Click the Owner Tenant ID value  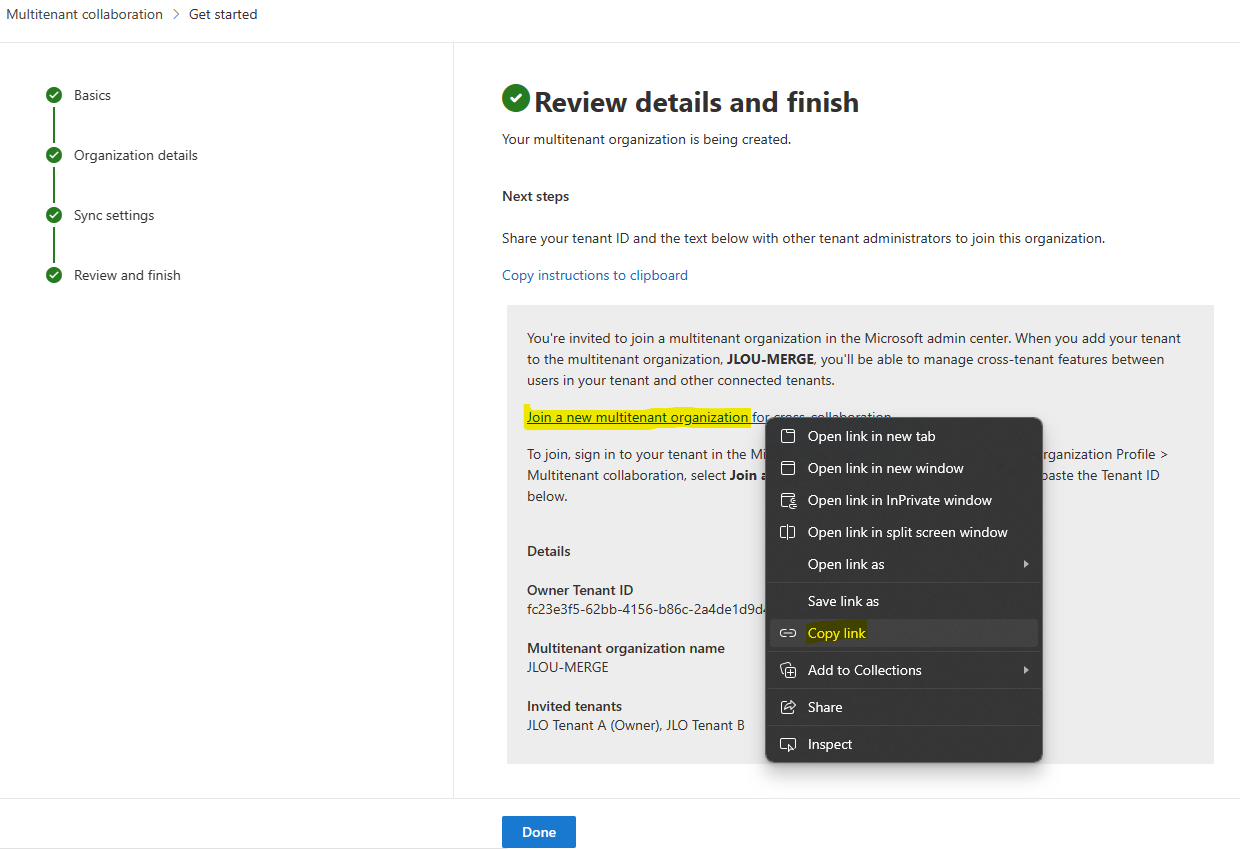coord(646,609)
